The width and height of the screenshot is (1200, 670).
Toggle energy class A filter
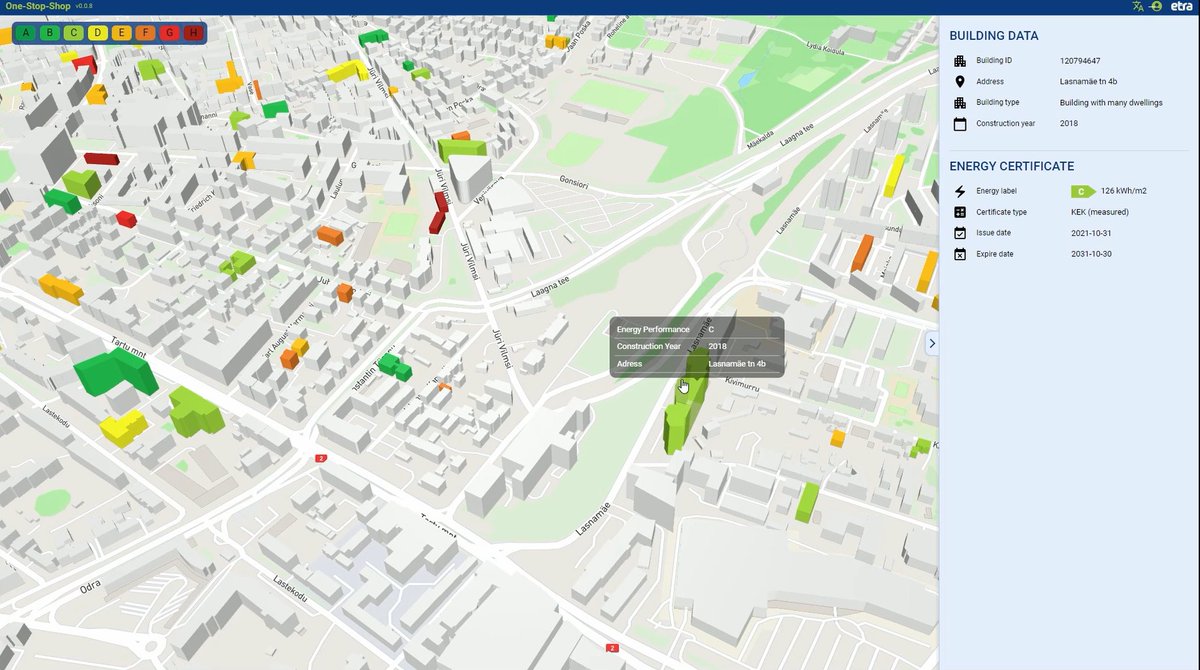(x=25, y=32)
